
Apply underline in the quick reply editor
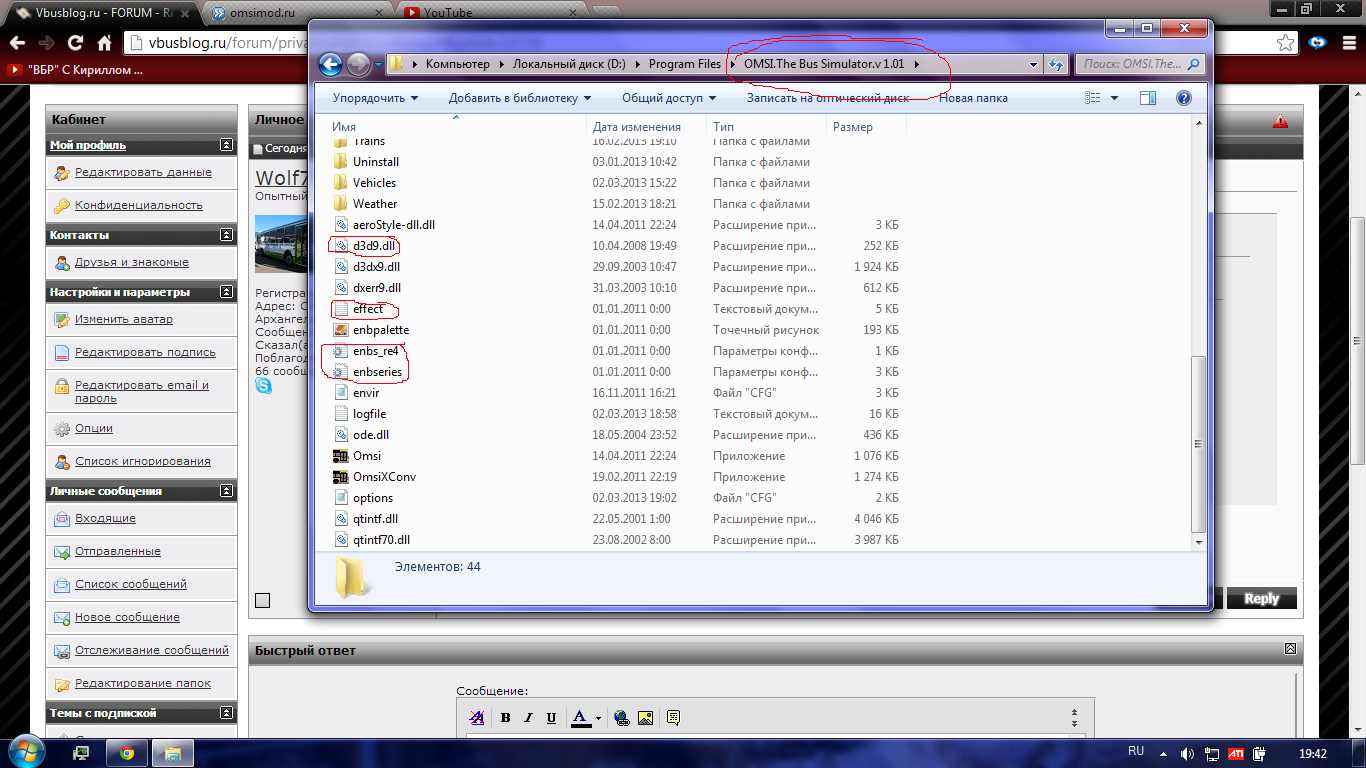click(551, 717)
